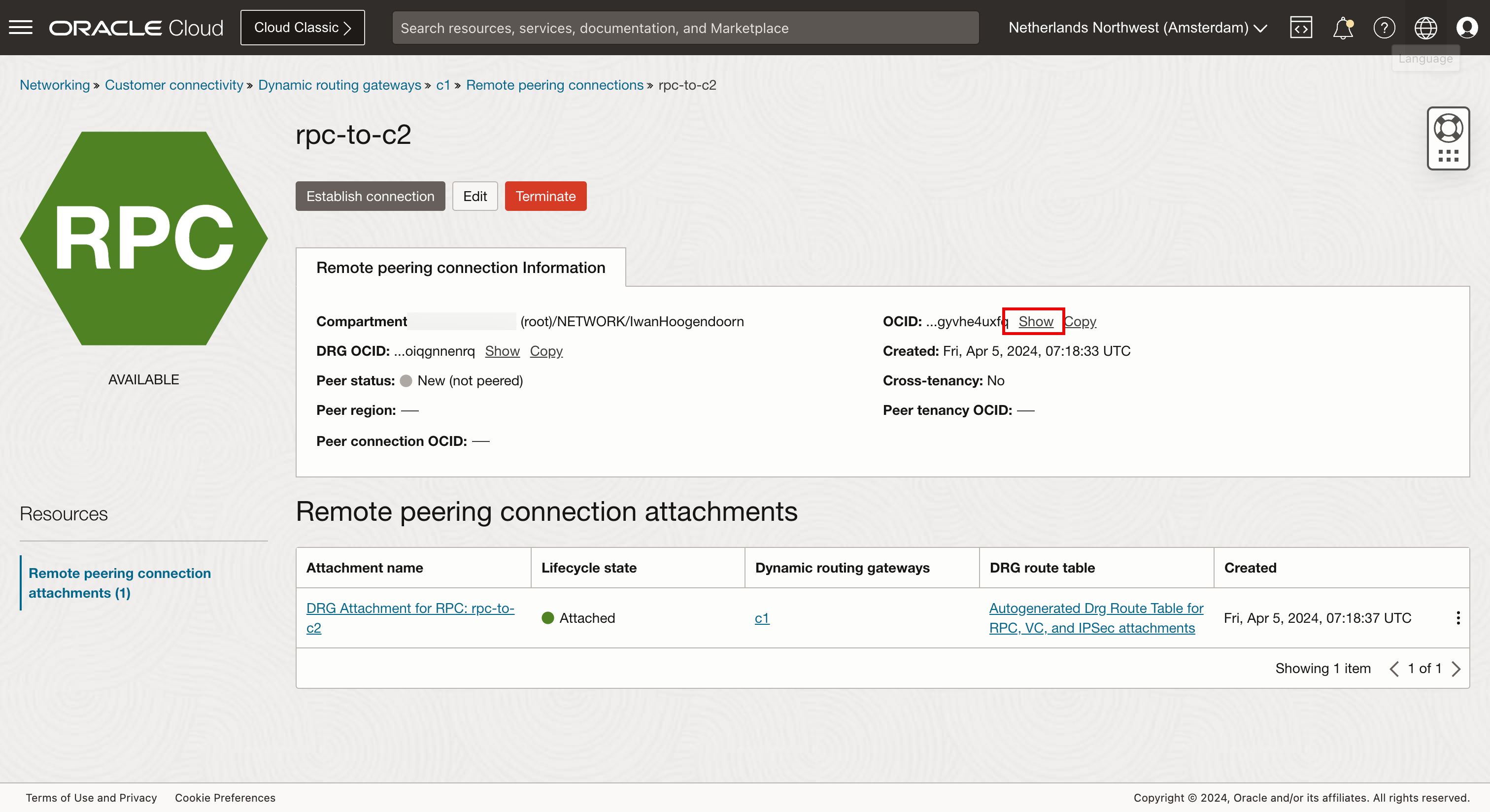Expand the Netherlands Northwest region selector
1490x812 pixels.
pyautogui.click(x=1137, y=27)
